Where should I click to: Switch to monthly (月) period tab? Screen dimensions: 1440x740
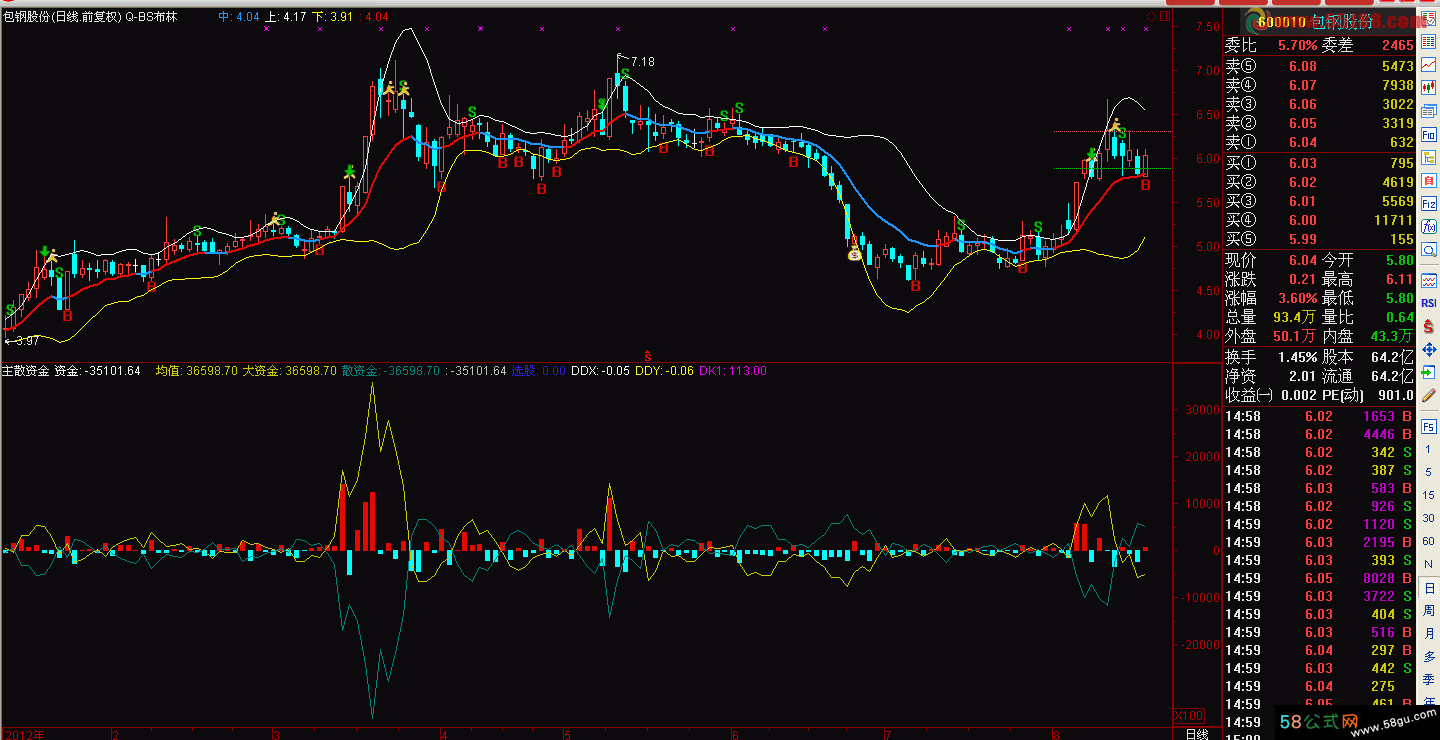pos(1429,633)
